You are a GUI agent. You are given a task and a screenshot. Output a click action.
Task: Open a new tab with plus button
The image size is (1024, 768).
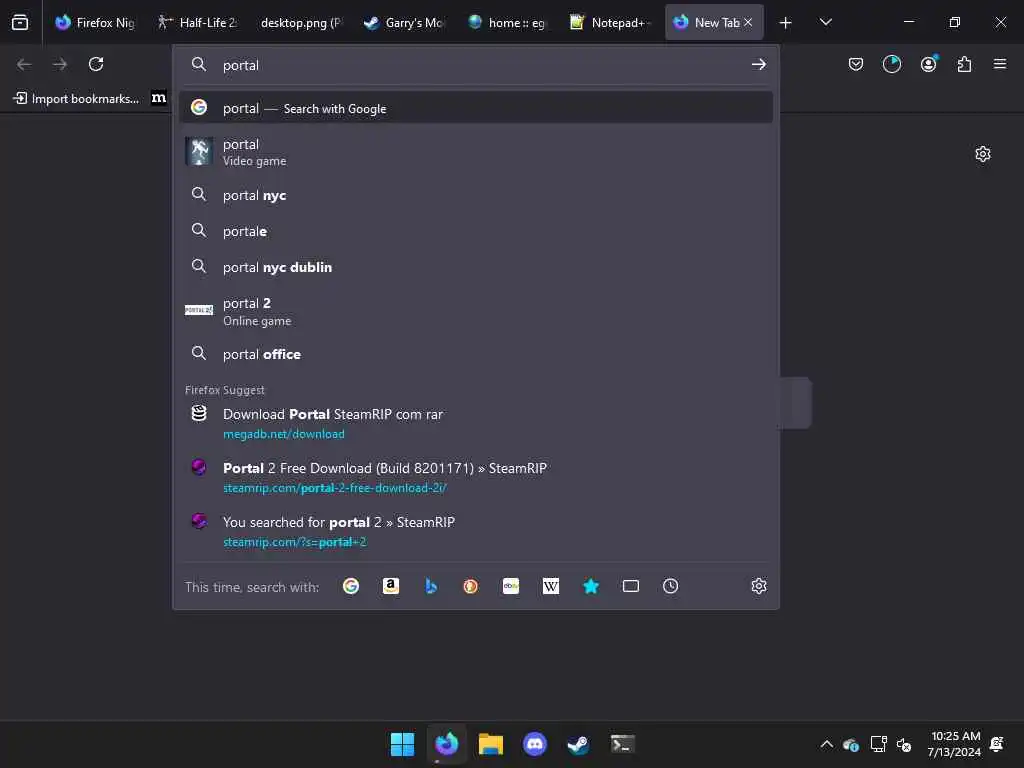pos(786,23)
